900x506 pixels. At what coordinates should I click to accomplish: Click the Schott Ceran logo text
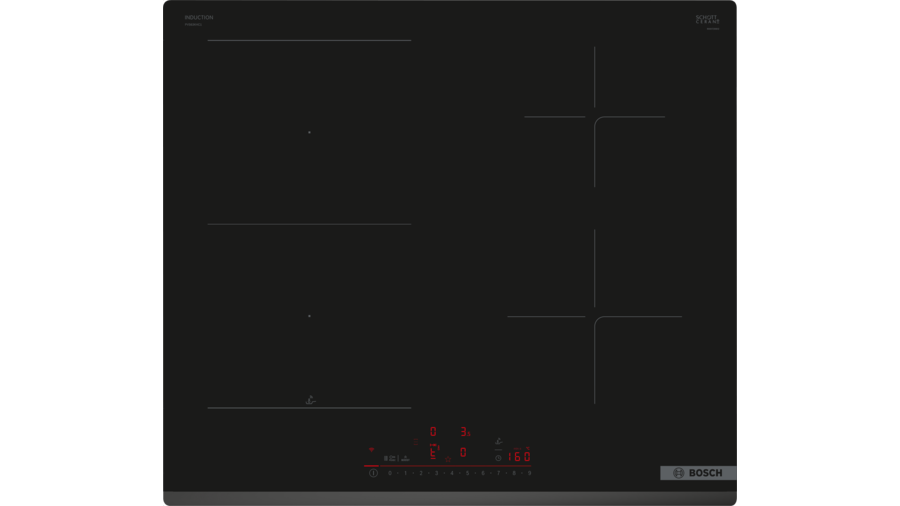click(708, 20)
